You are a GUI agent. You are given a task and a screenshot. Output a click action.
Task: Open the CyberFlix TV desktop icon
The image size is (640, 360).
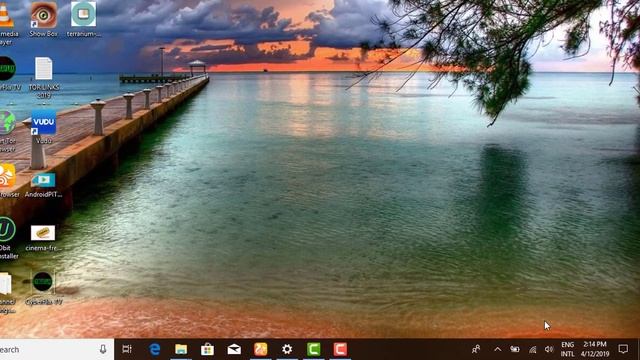(43, 288)
